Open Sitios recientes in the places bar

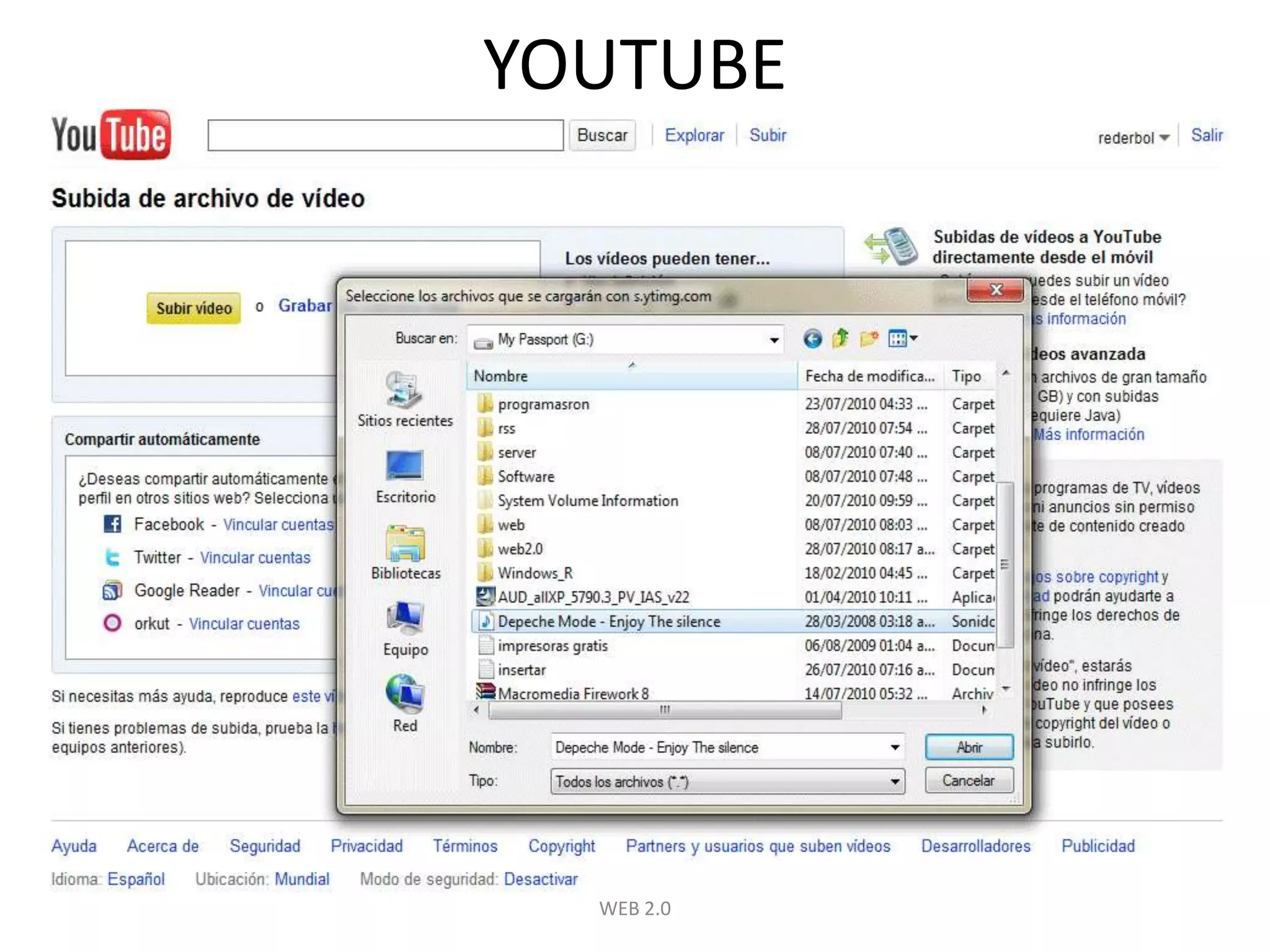405,400
